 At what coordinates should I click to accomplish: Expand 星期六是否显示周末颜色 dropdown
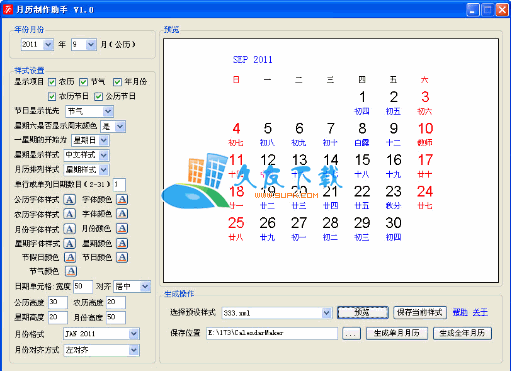(120, 126)
